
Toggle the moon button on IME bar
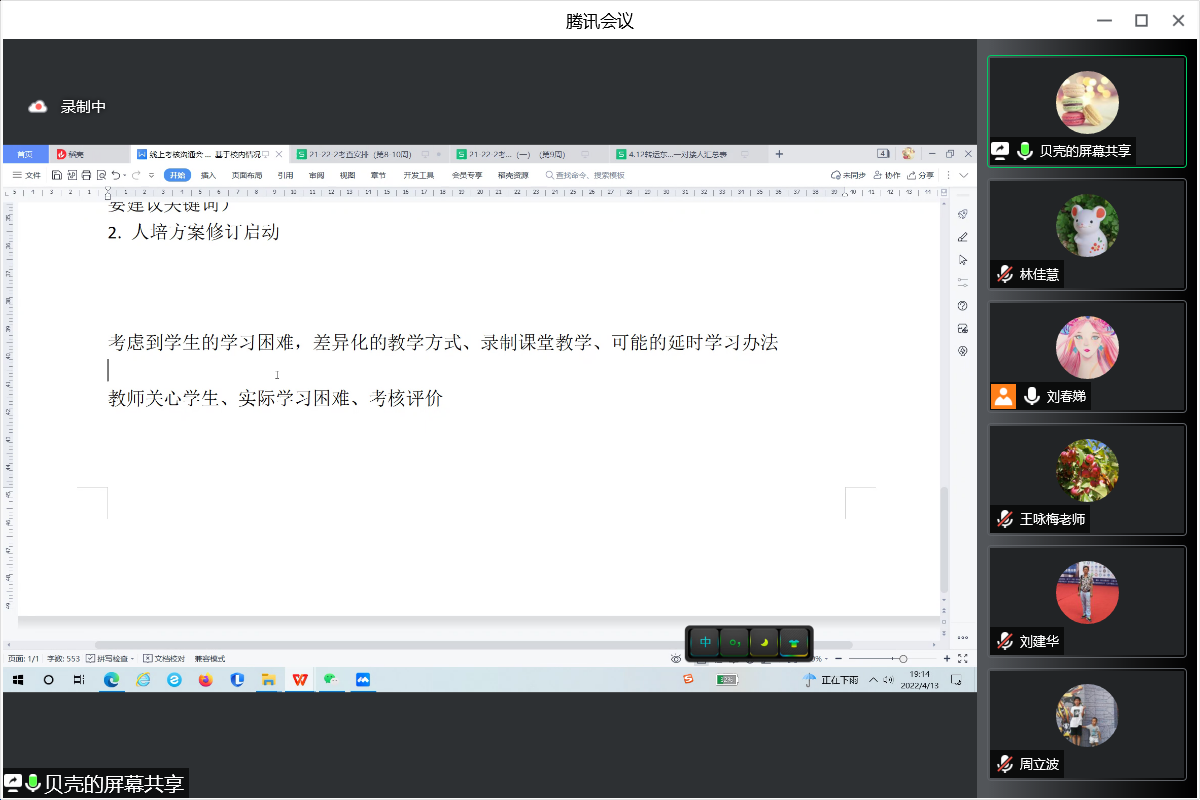764,642
